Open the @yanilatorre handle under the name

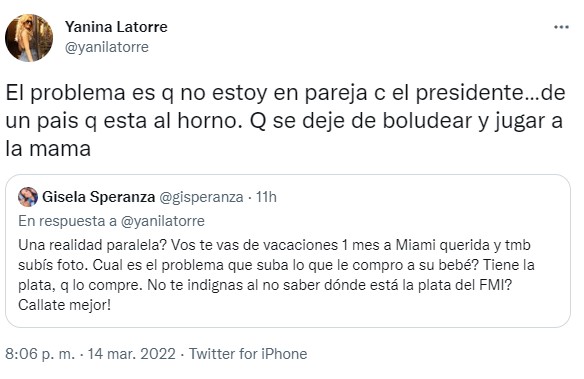coord(107,47)
